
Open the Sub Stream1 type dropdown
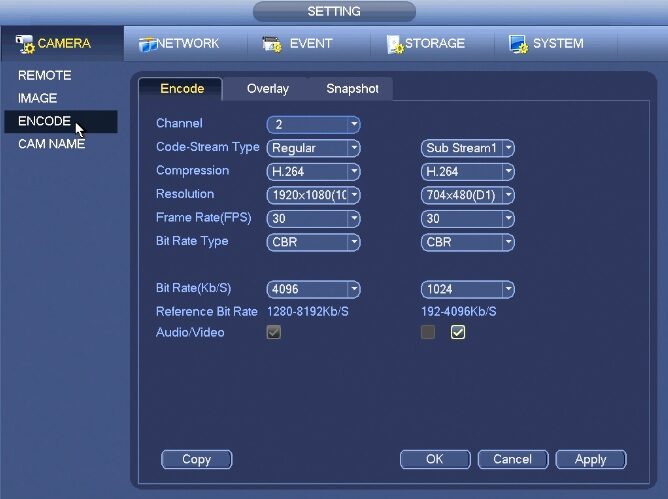(x=467, y=148)
